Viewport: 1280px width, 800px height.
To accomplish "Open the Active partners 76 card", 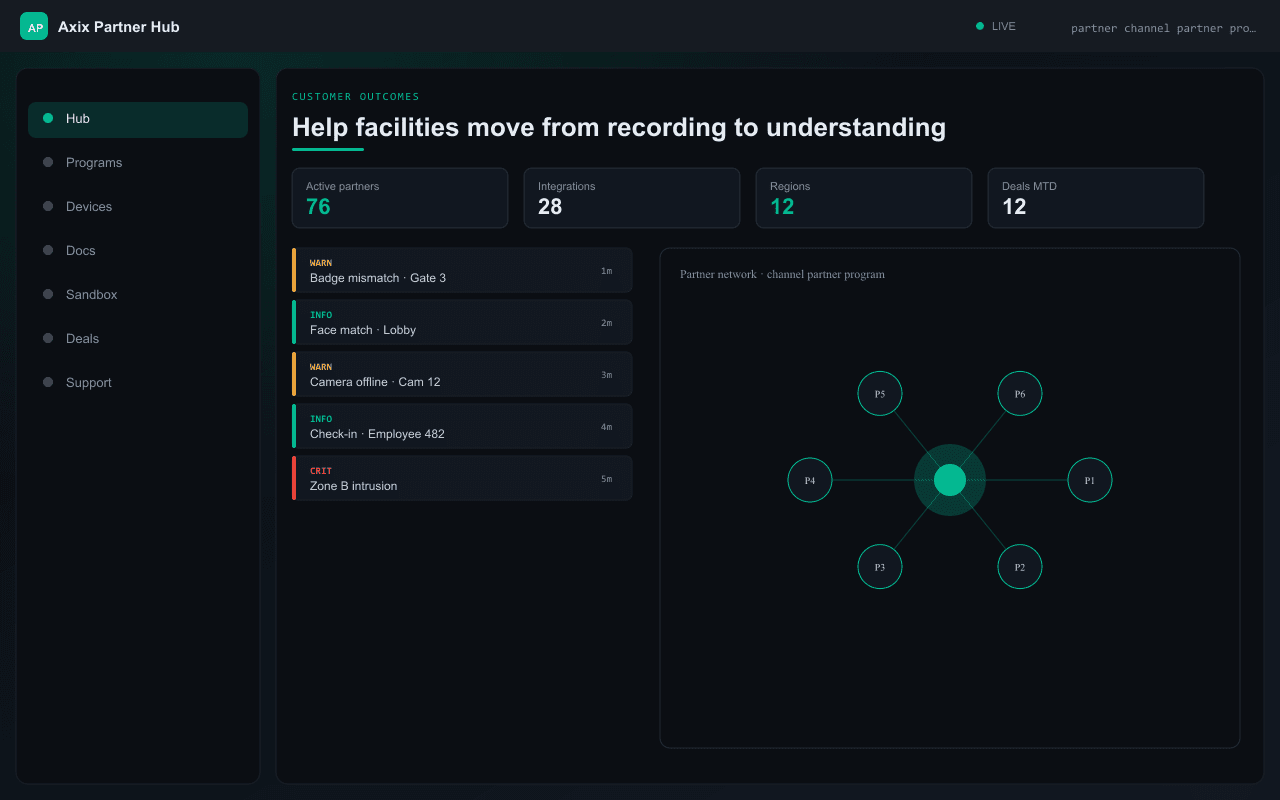I will (400, 198).
